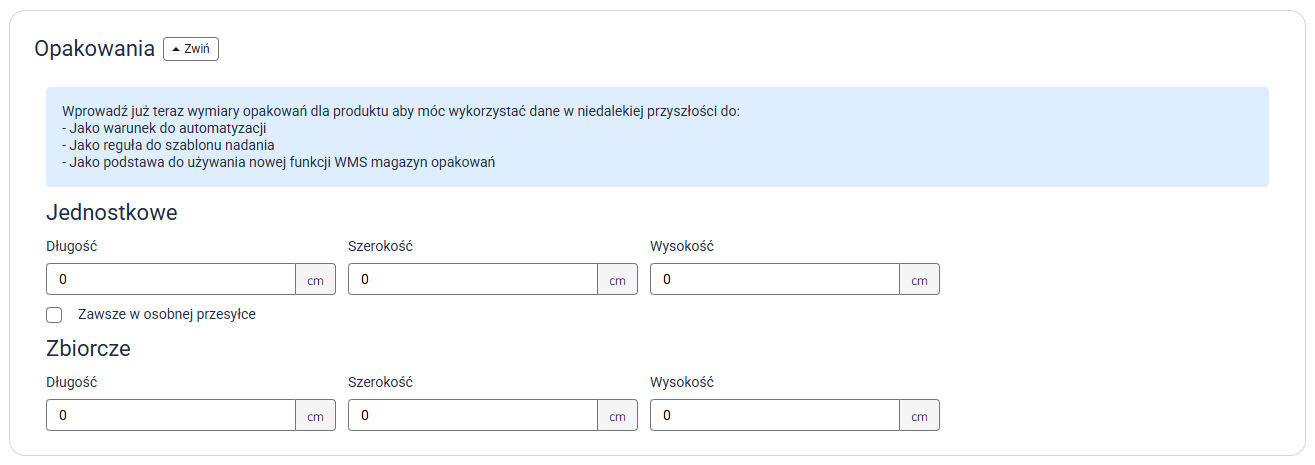The height and width of the screenshot is (465, 1315).
Task: Click the cm unit beside Zbiorcze Szerokość
Action: pyautogui.click(x=617, y=415)
